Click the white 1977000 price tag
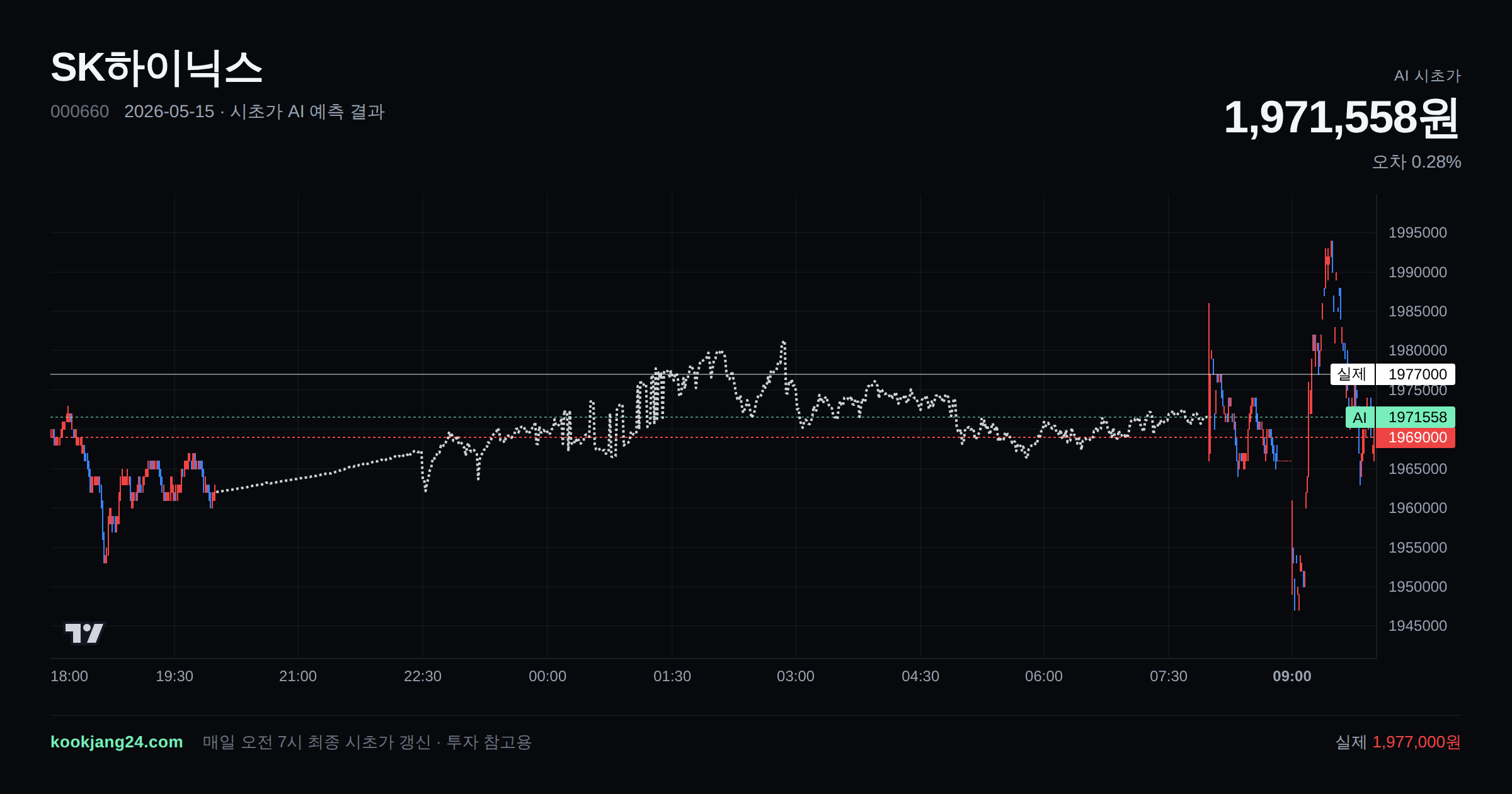1512x794 pixels. click(1416, 374)
